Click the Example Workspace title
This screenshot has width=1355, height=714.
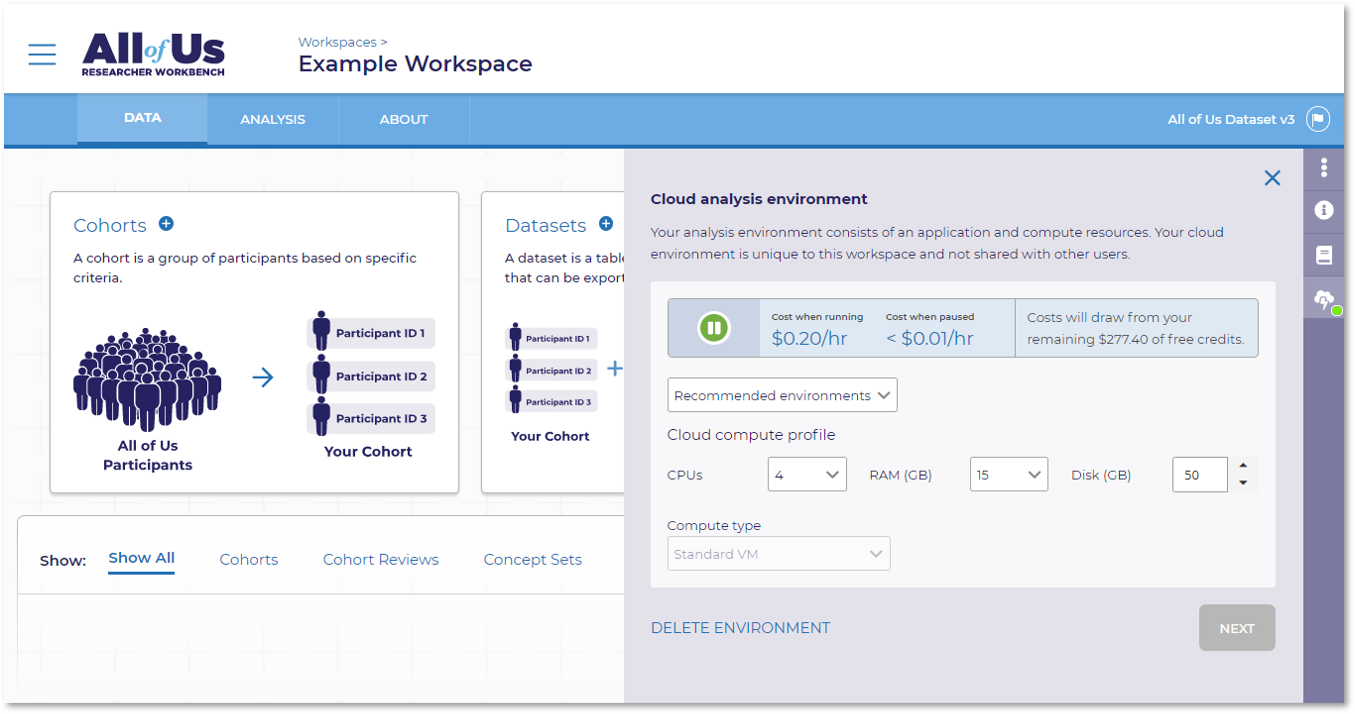click(415, 64)
